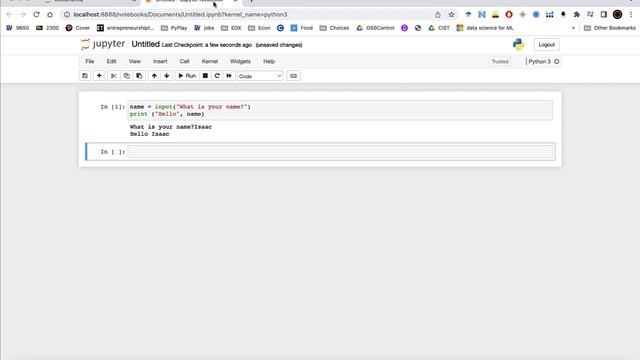Cut selected cells with the scissors icon
The height and width of the screenshot is (360, 640).
pyautogui.click(x=114, y=76)
